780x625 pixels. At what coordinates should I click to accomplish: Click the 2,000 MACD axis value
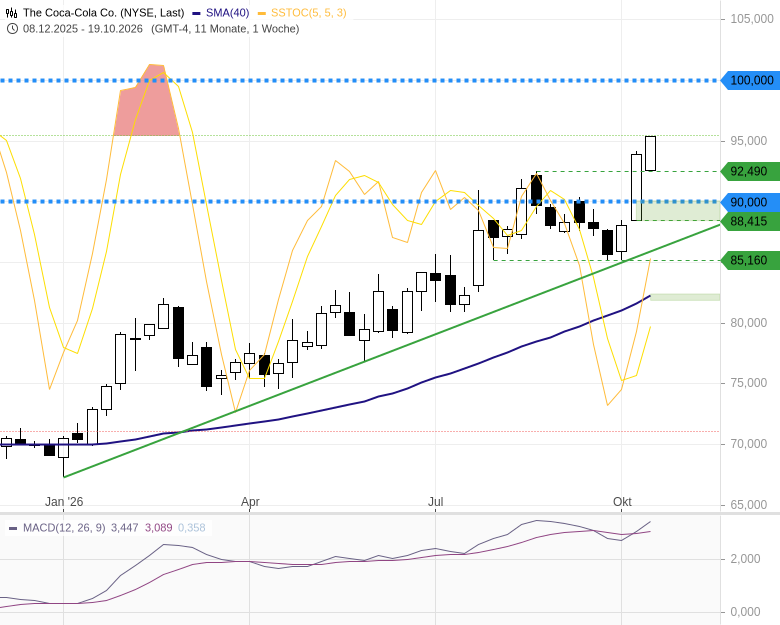click(745, 559)
